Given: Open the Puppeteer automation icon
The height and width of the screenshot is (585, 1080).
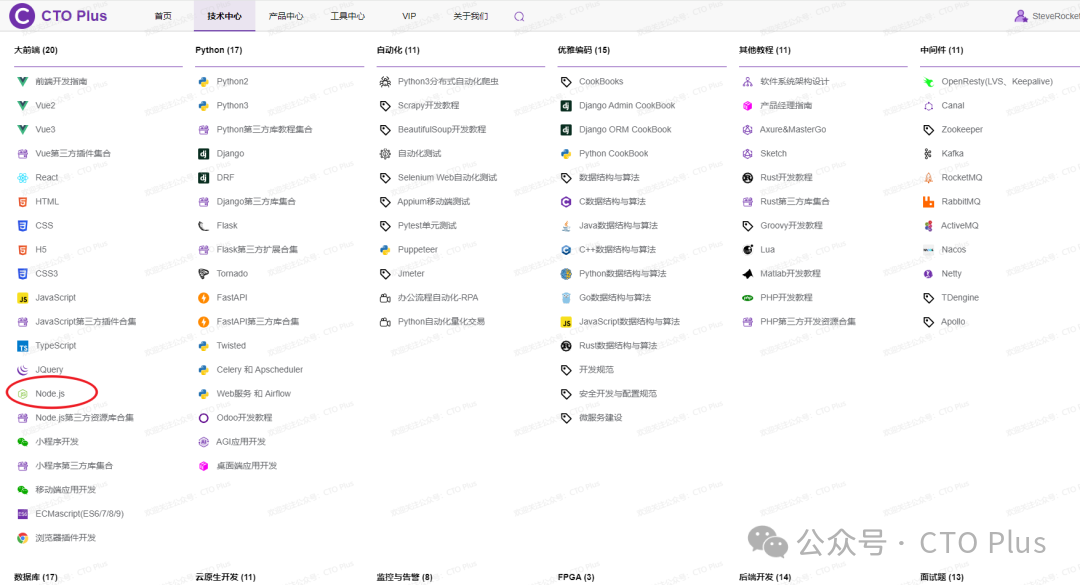Looking at the screenshot, I should tap(386, 249).
